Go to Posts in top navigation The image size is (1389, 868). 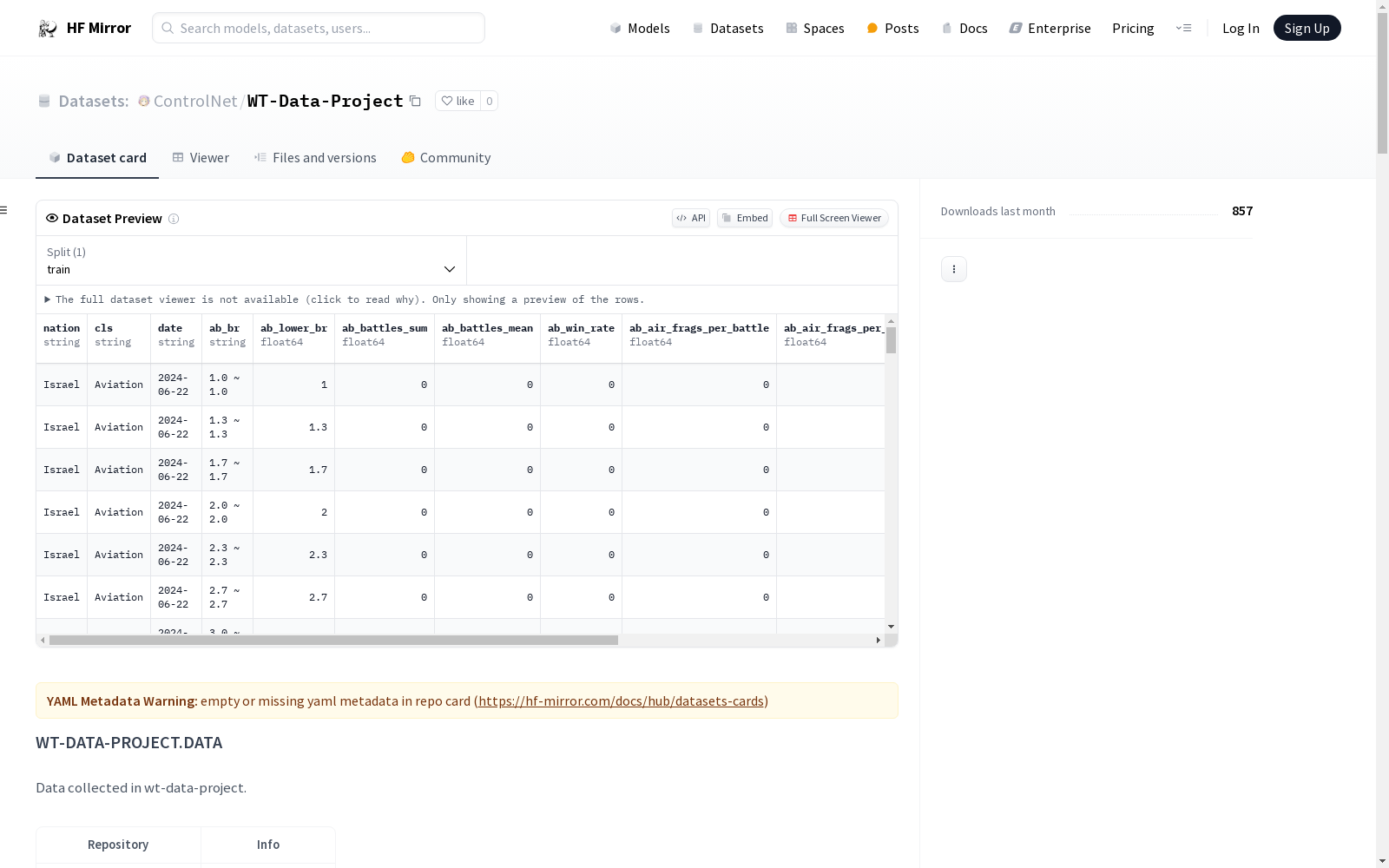point(892,29)
